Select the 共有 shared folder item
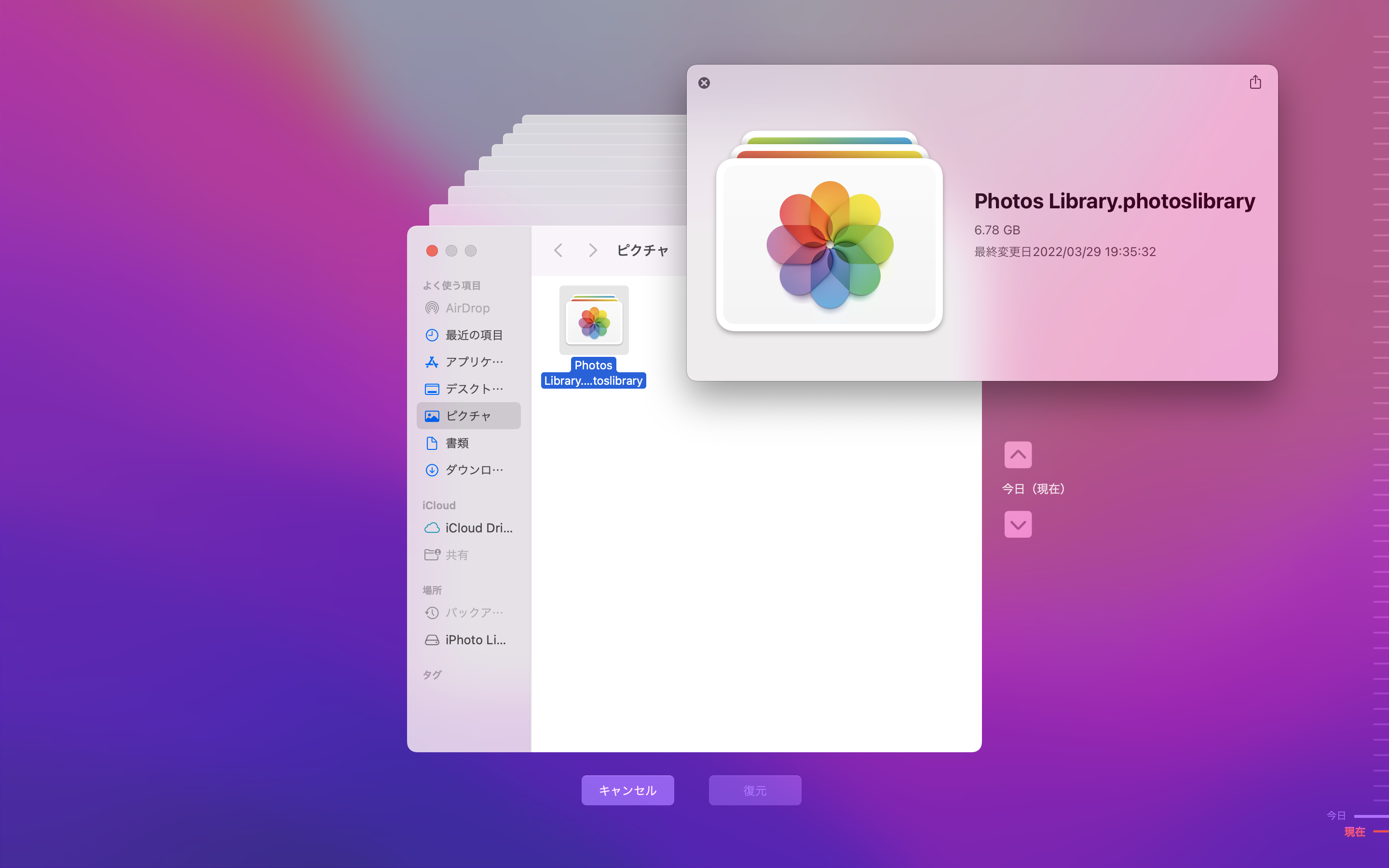 [x=456, y=555]
